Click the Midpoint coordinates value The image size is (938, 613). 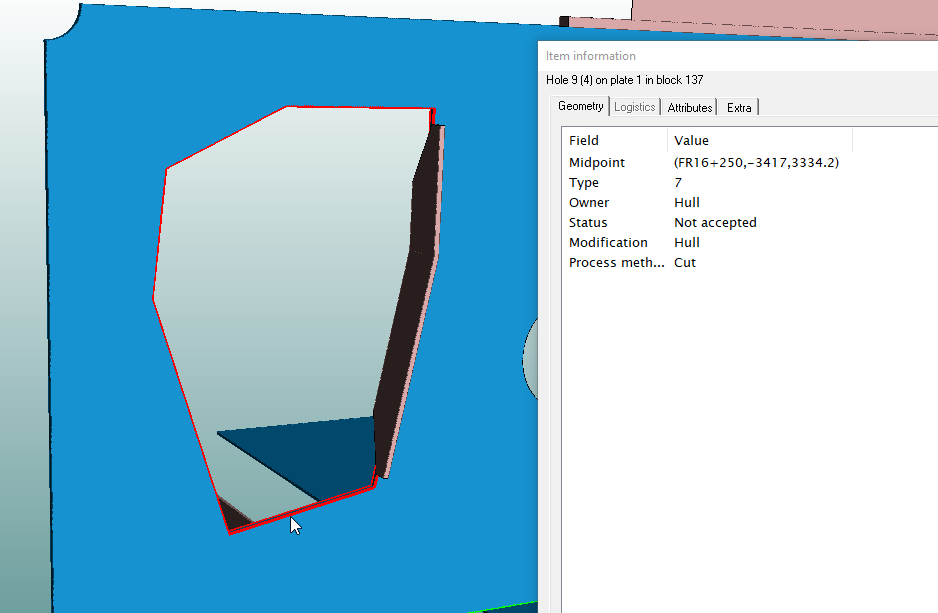[x=756, y=163]
